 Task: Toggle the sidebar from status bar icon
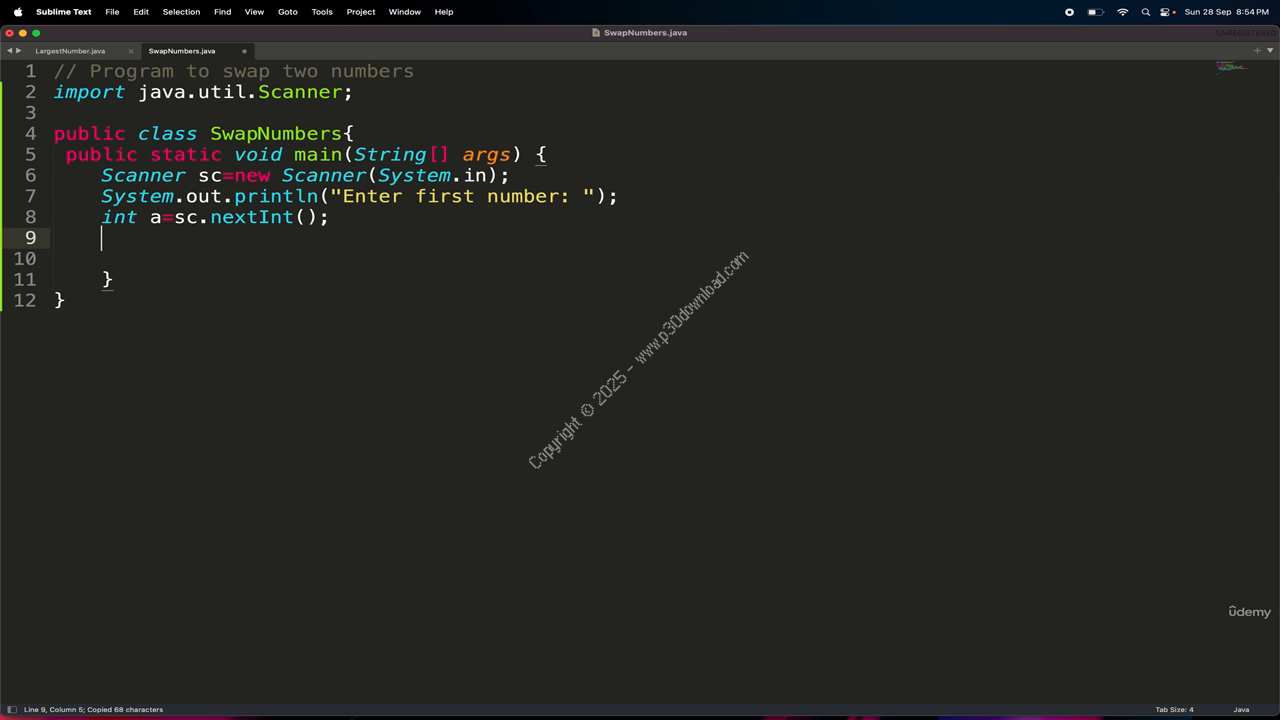12,710
